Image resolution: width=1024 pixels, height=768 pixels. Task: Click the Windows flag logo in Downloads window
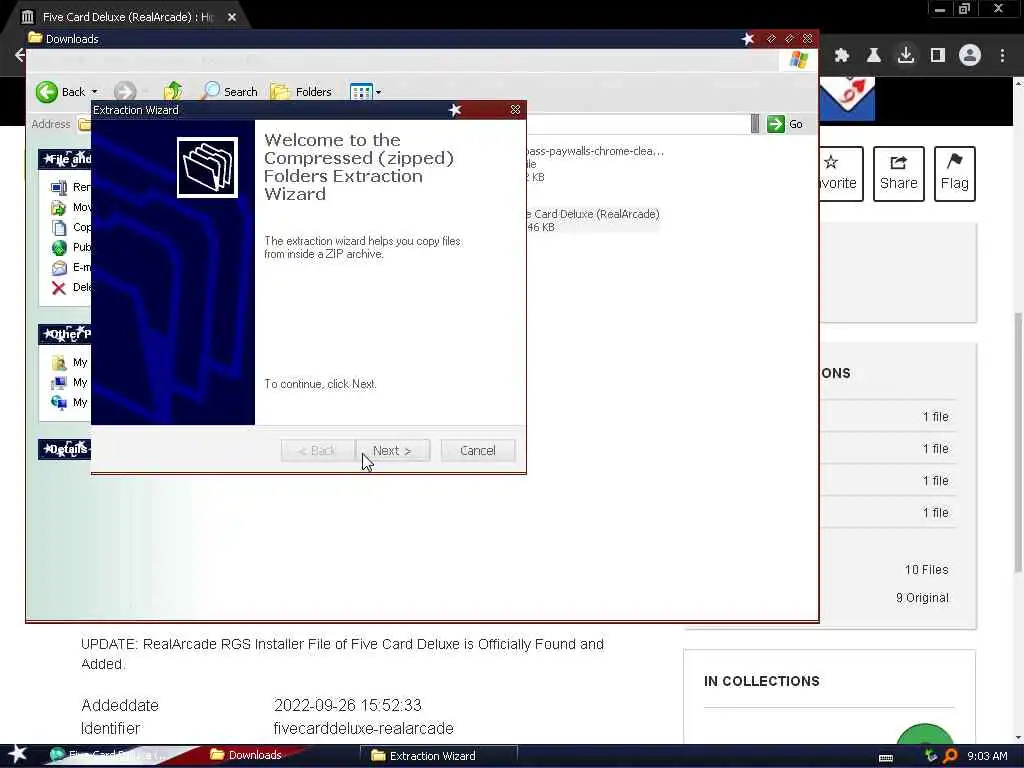tap(798, 60)
